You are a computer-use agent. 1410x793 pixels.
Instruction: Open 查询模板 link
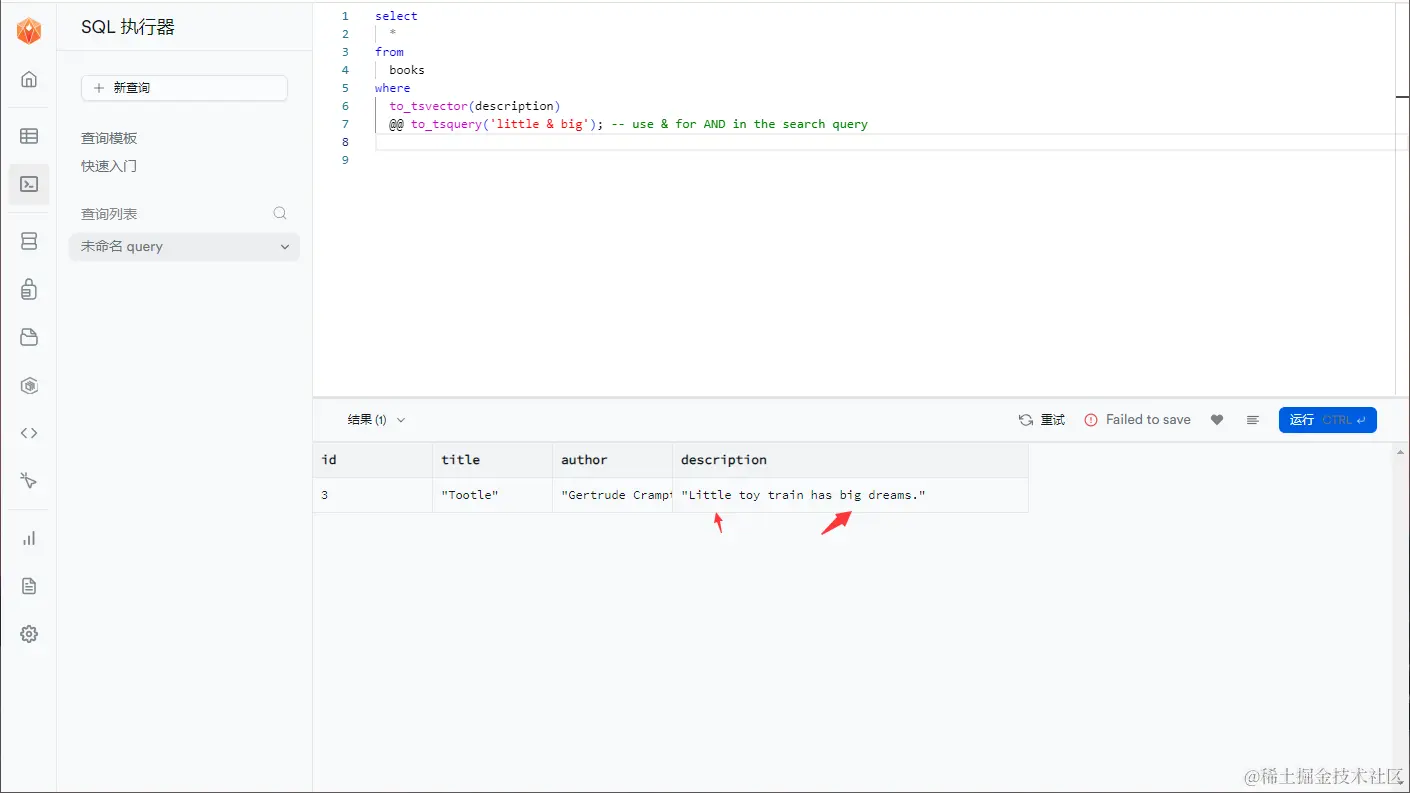[x=109, y=138]
